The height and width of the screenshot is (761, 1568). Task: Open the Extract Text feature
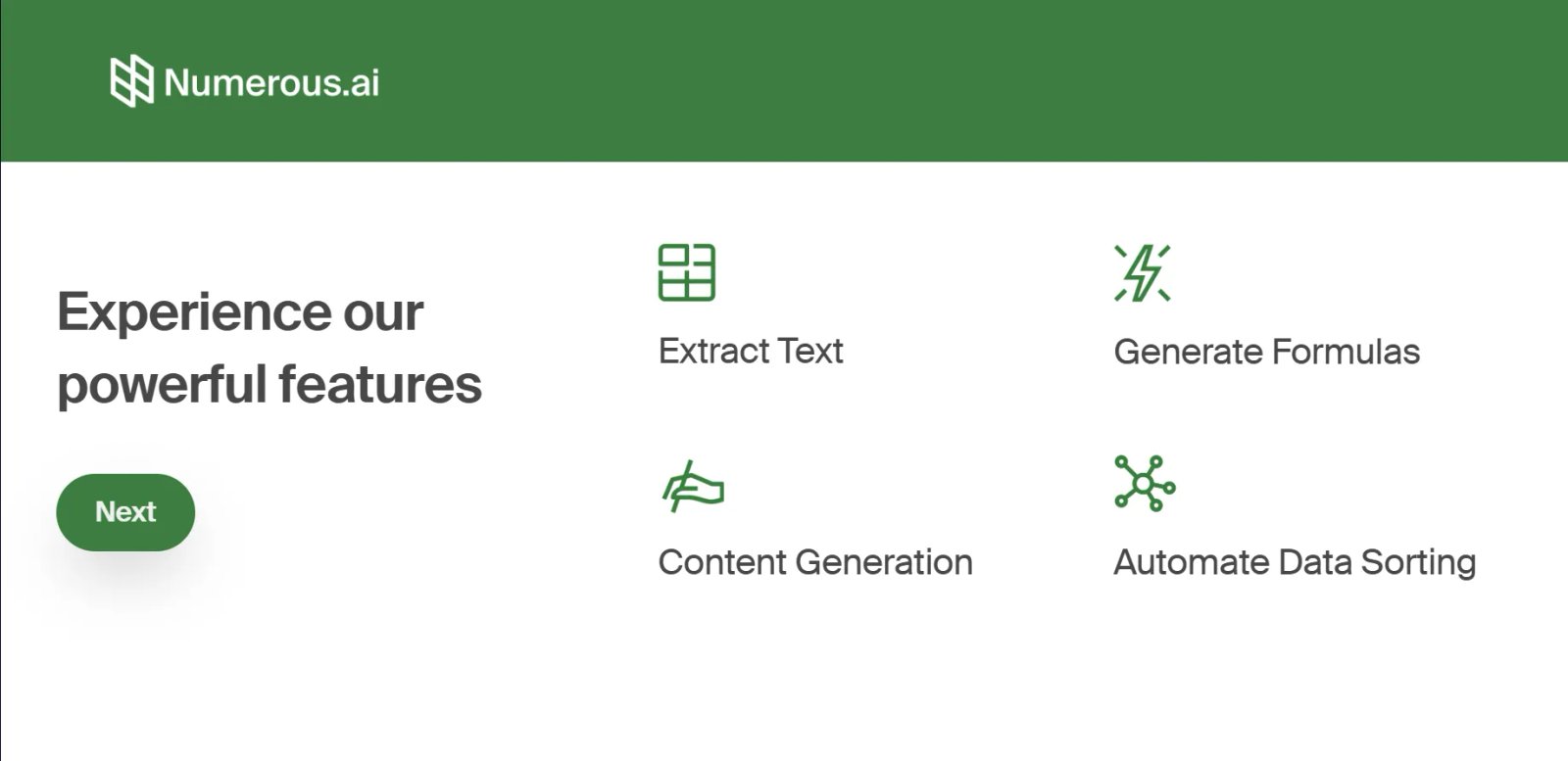[x=752, y=350]
